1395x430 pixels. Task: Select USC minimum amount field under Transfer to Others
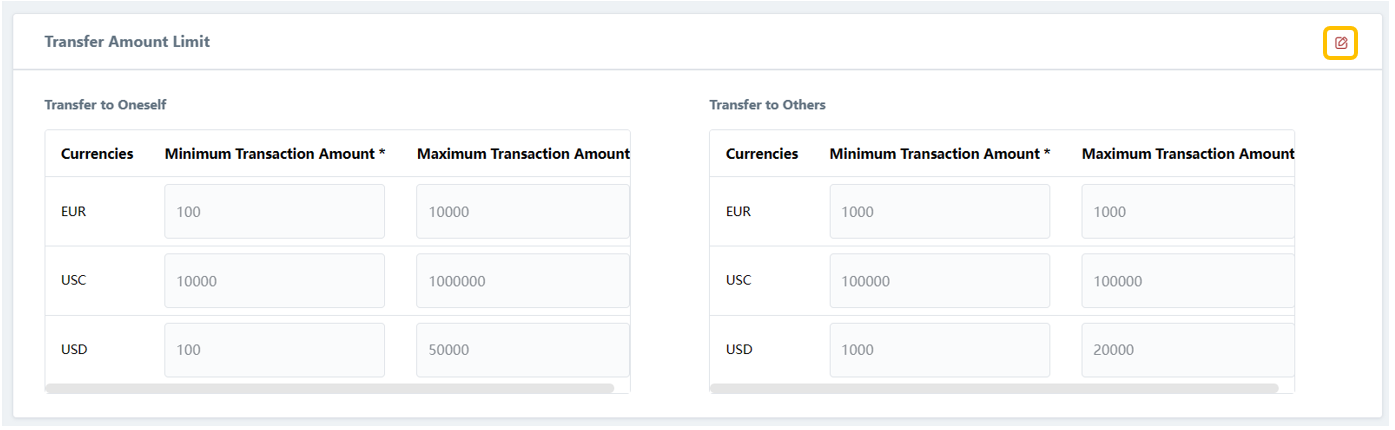point(939,281)
